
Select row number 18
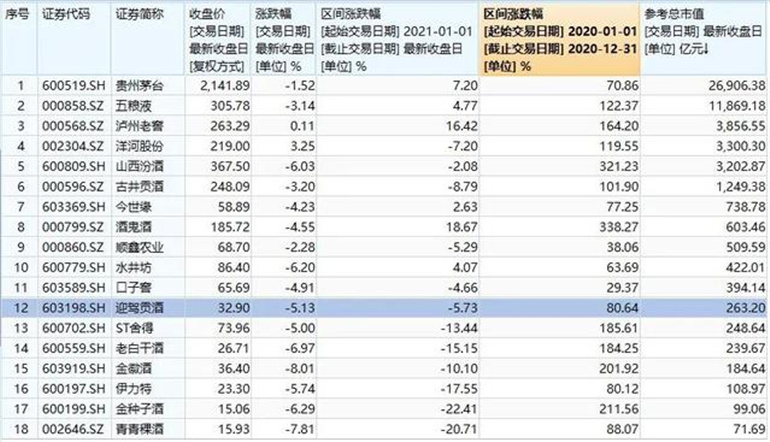click(21, 429)
